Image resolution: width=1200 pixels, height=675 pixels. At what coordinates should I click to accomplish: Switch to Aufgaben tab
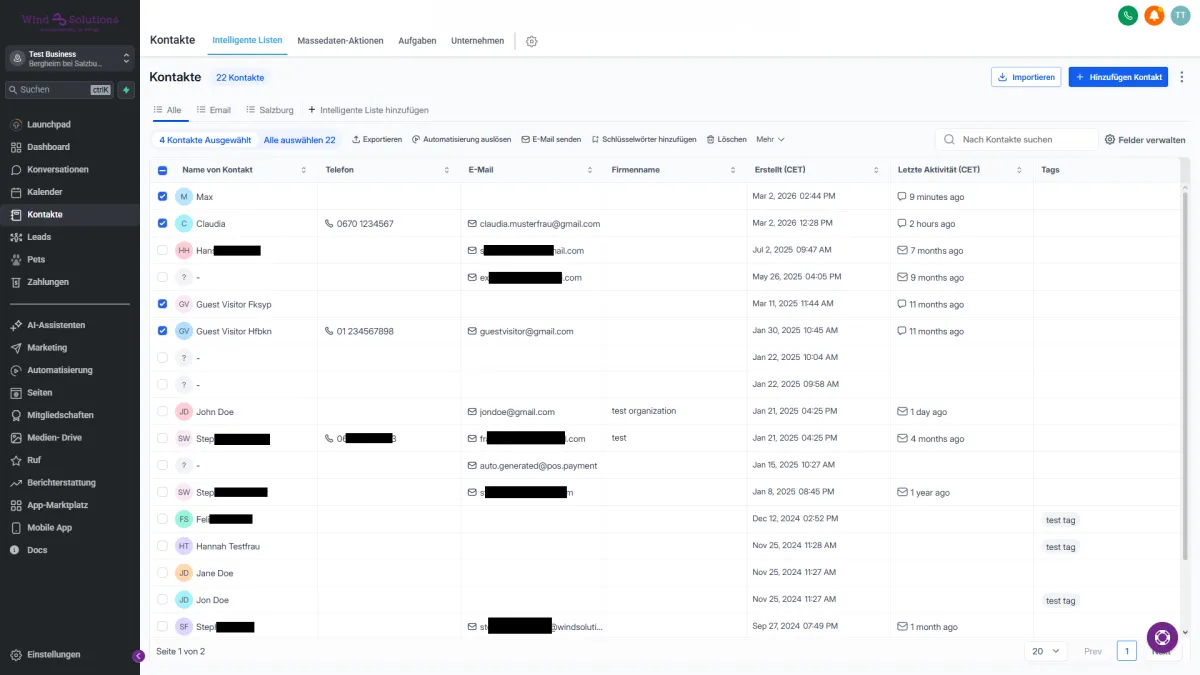[417, 41]
